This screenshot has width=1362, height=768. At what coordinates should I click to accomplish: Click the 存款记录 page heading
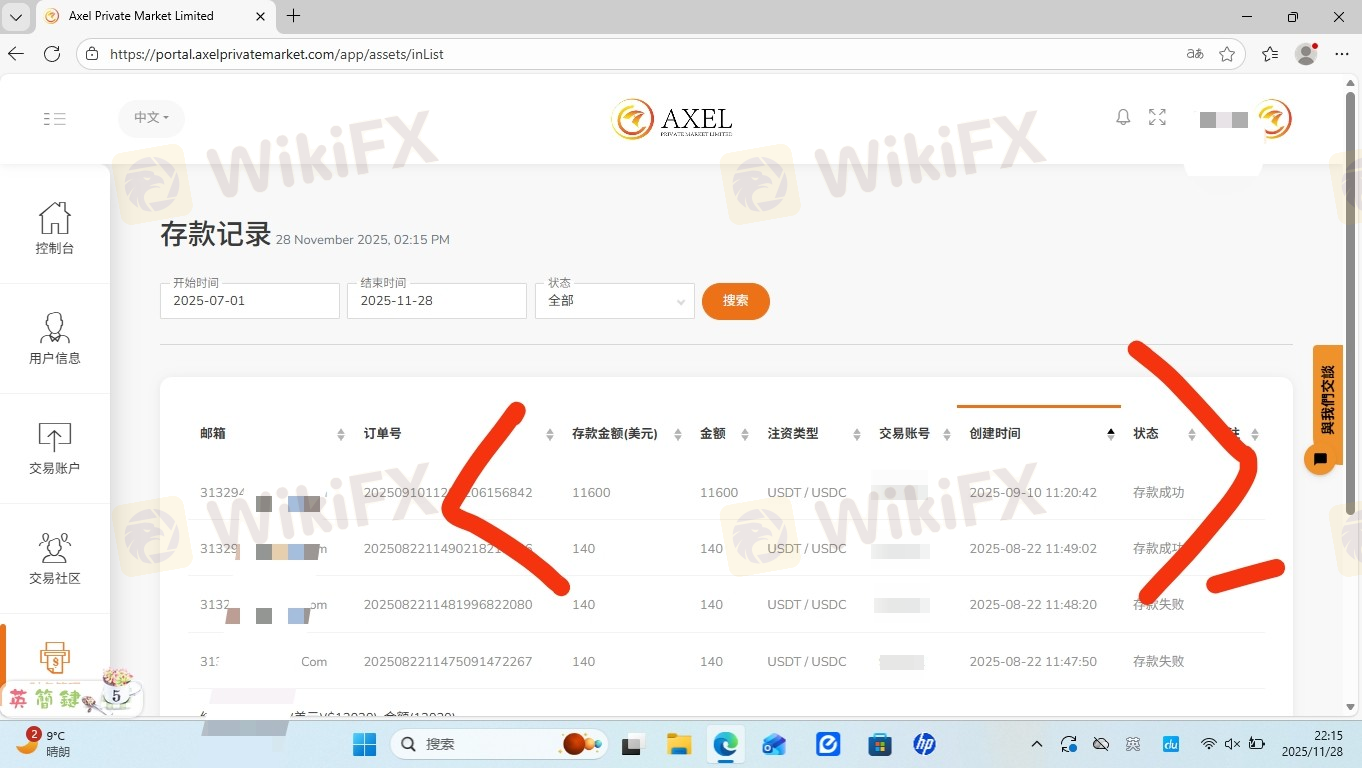(216, 234)
